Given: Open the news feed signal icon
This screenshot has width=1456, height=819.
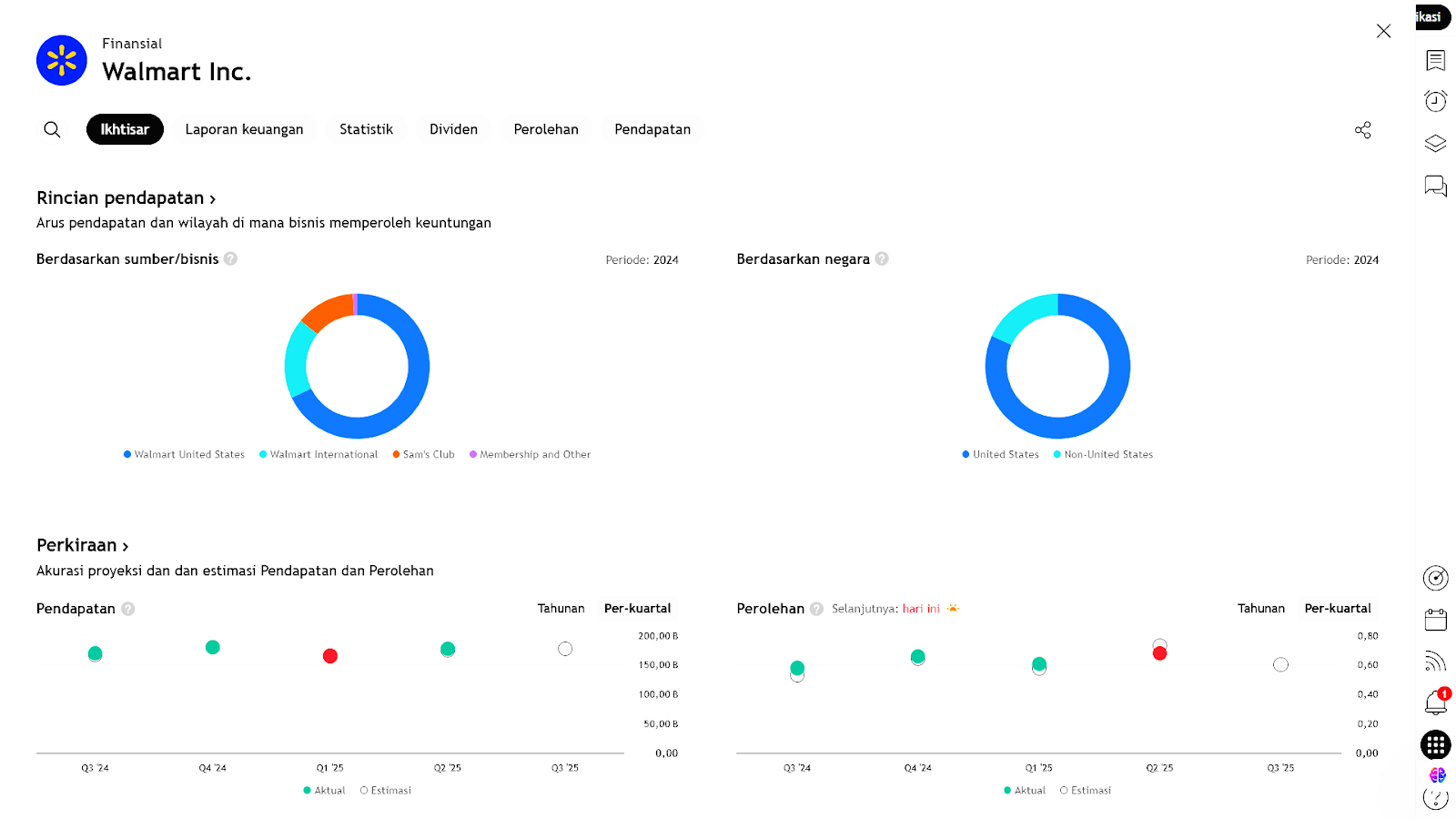Looking at the screenshot, I should [1435, 662].
